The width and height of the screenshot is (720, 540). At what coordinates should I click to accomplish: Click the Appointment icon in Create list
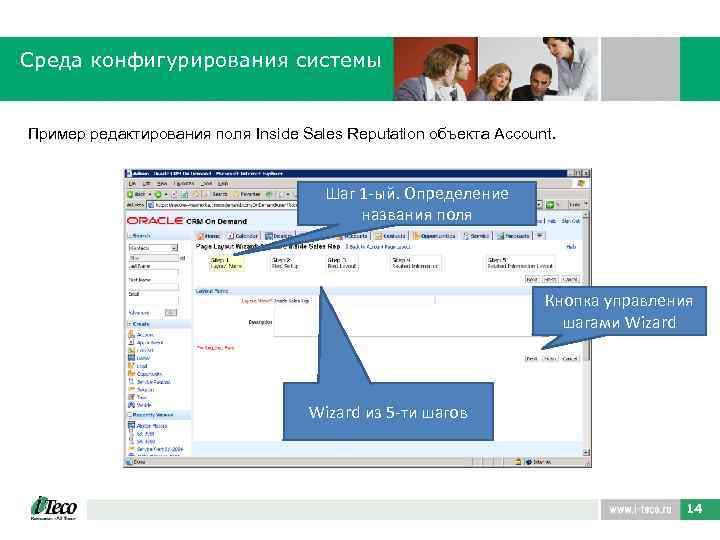131,343
